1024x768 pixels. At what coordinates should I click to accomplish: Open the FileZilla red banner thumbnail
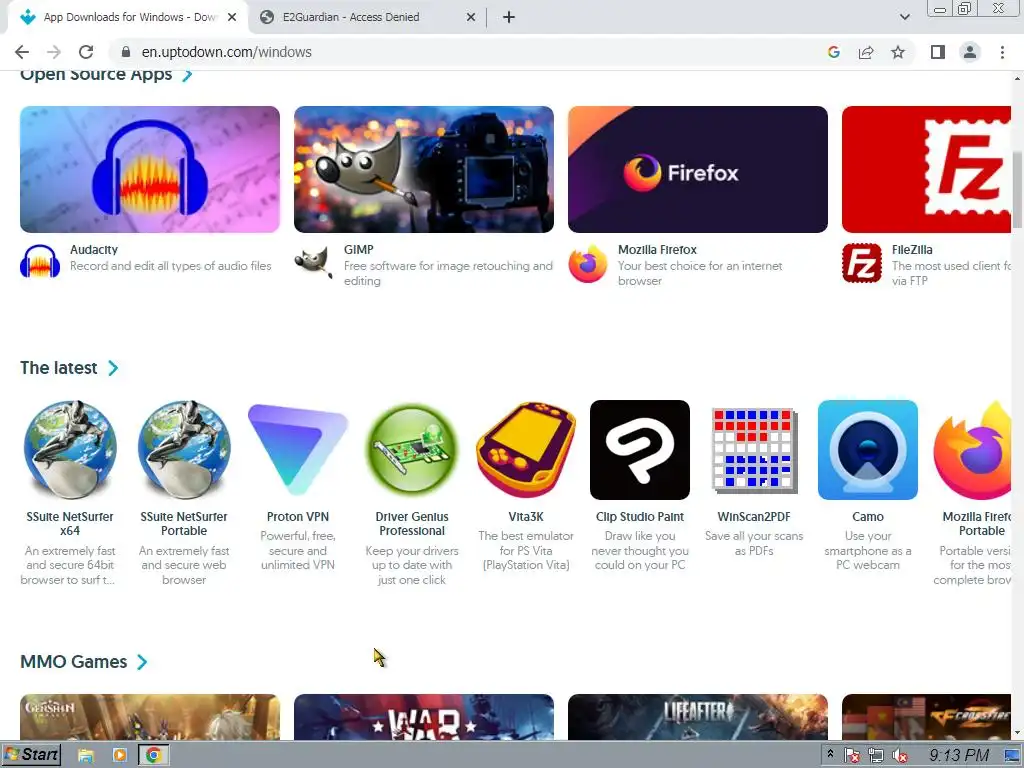926,169
